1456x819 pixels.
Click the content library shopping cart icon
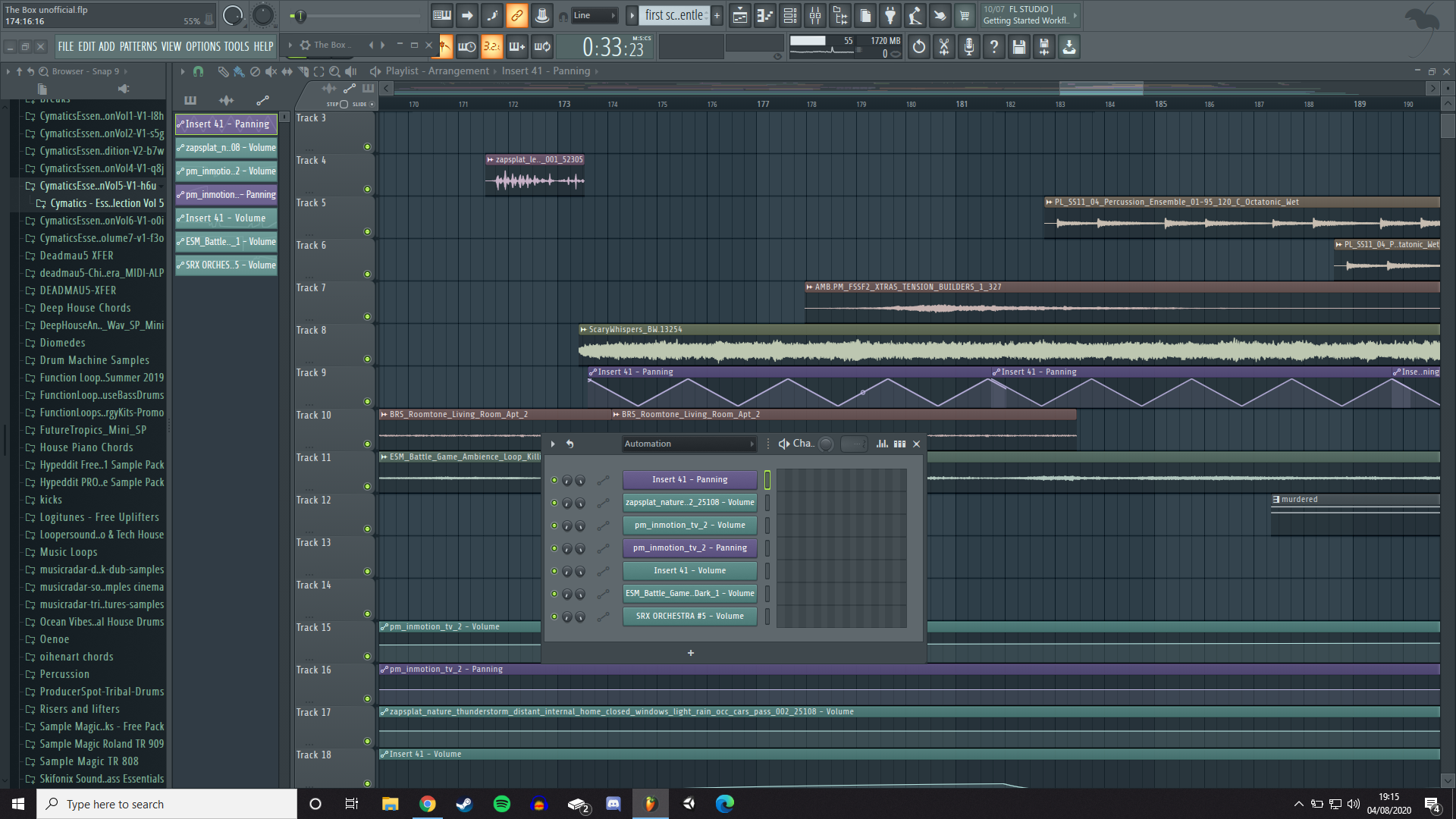coord(965,15)
